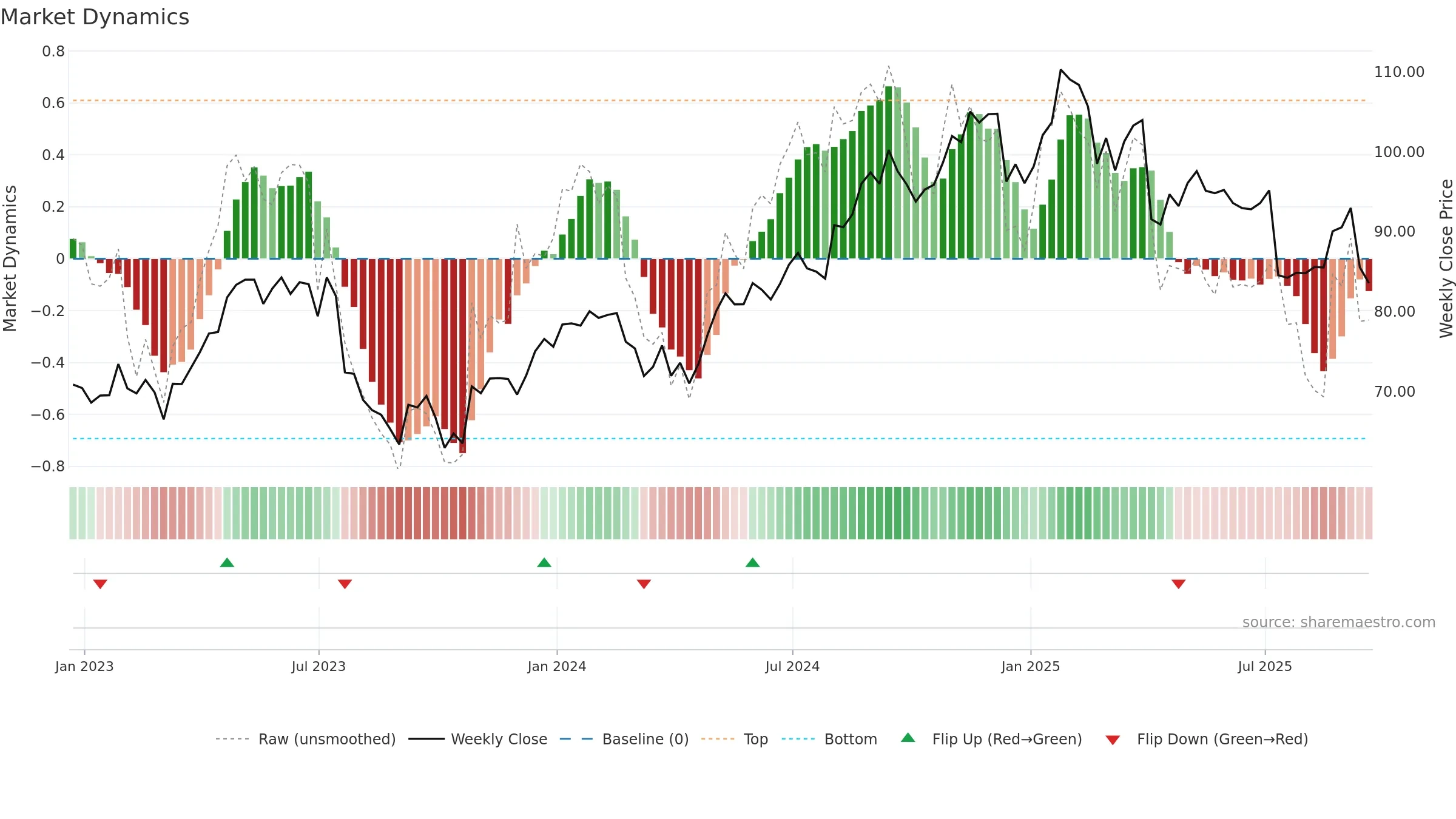
Task: Click the Jul 2023 x-axis label
Action: pos(318,666)
